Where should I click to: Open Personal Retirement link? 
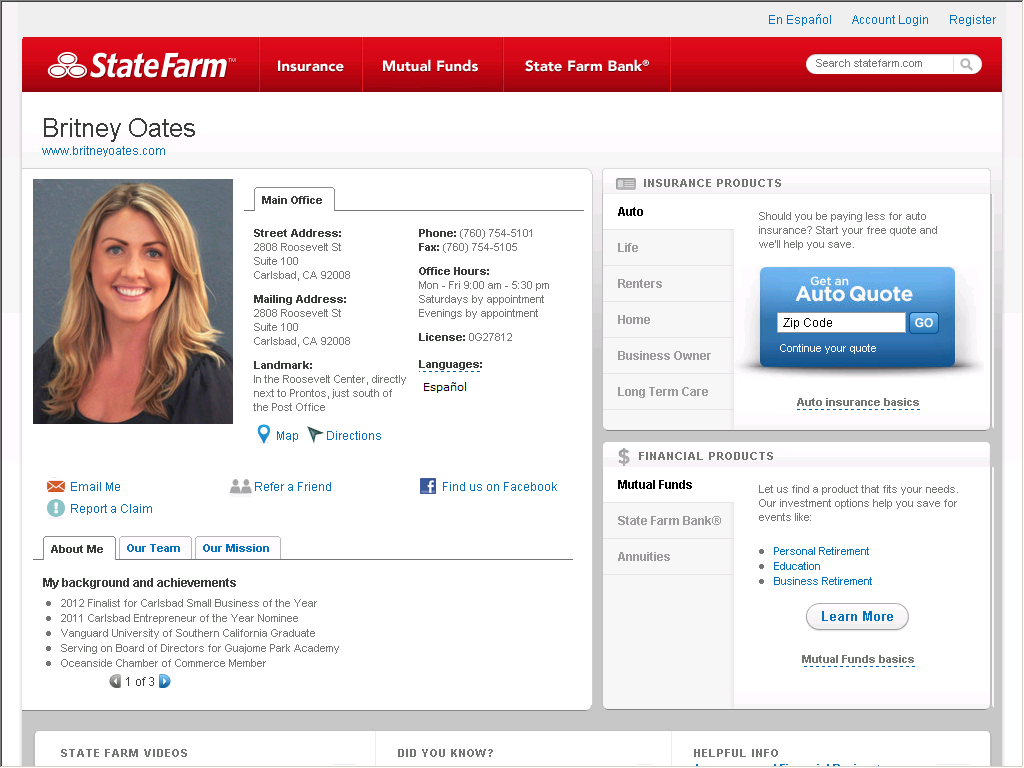coord(821,551)
